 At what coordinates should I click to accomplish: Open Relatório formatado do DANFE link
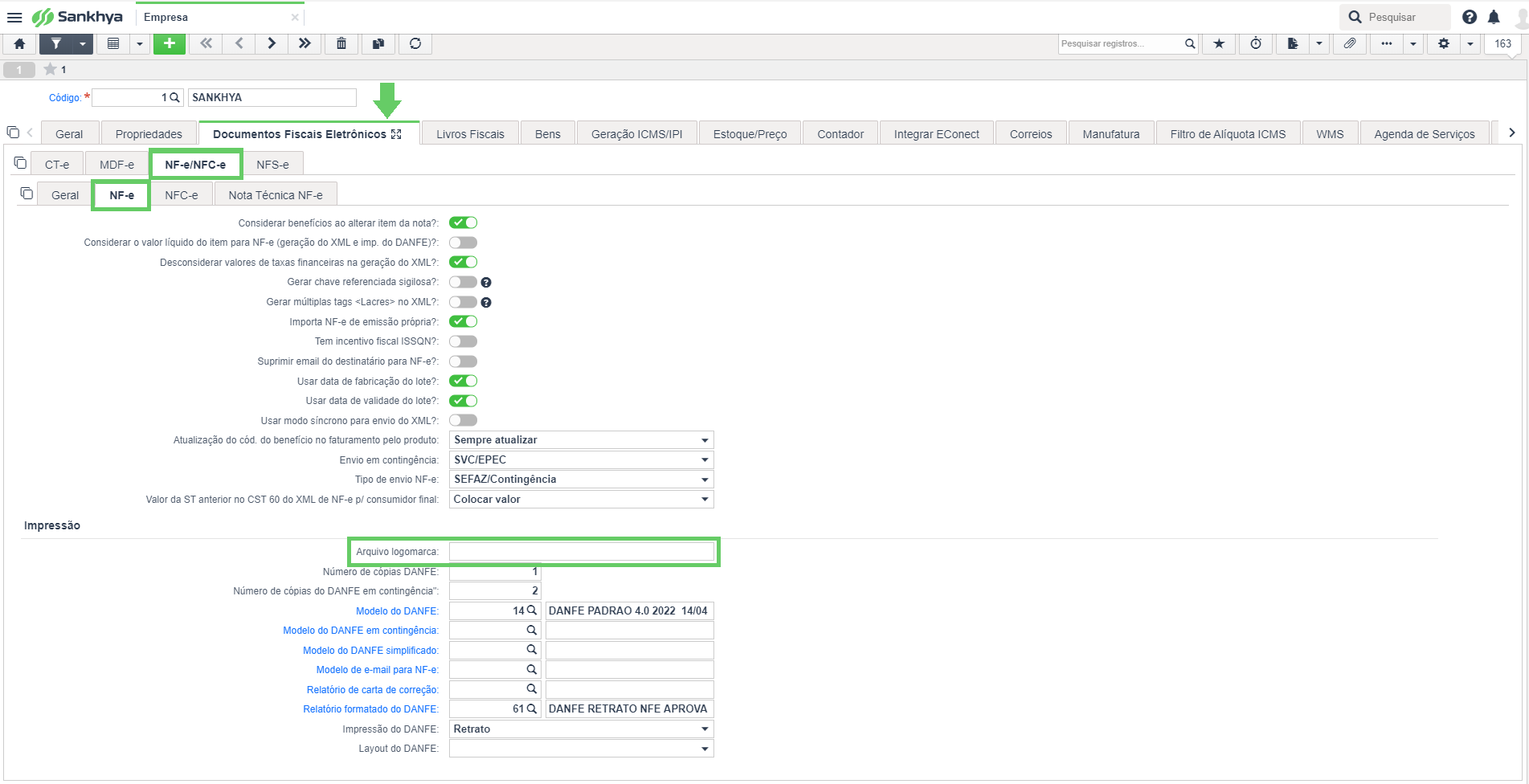tap(370, 709)
